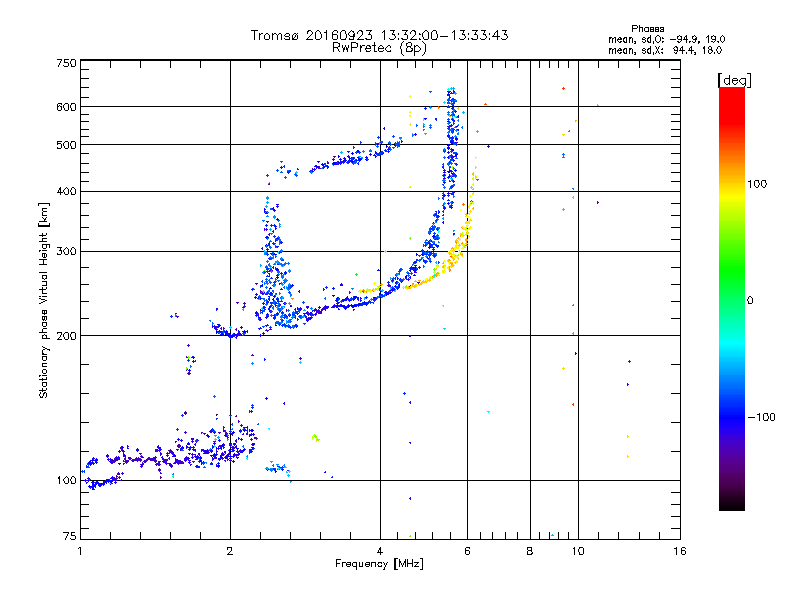800x600 pixels.
Task: Click the rainbow phase colorbar
Action: [732, 299]
